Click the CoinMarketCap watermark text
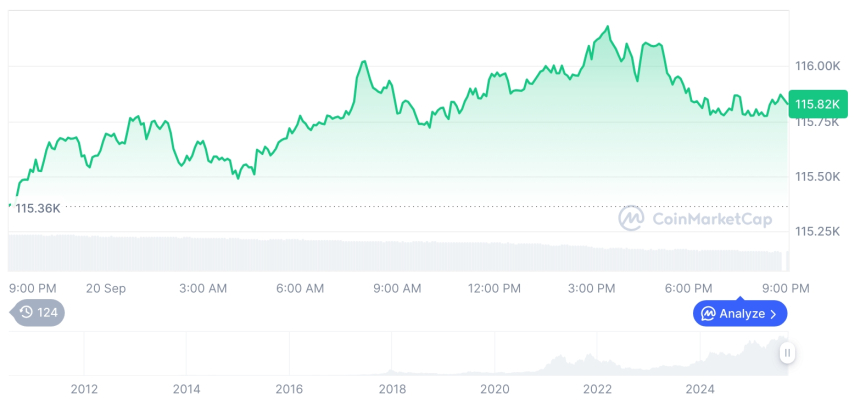This screenshot has height=401, width=860. pyautogui.click(x=711, y=219)
